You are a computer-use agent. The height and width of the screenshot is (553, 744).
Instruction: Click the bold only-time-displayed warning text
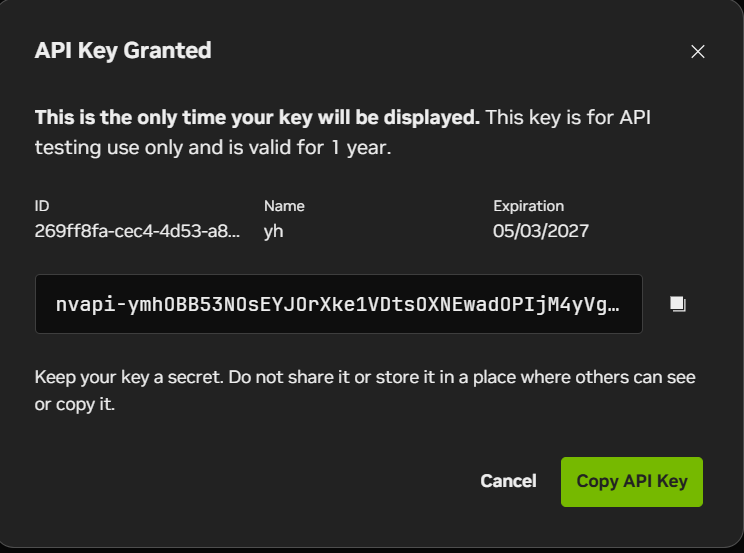257,118
